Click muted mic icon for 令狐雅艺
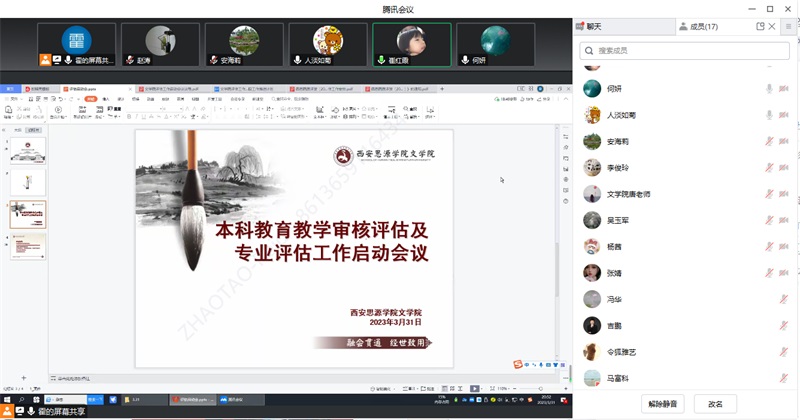The width and height of the screenshot is (800, 420). pyautogui.click(x=784, y=352)
